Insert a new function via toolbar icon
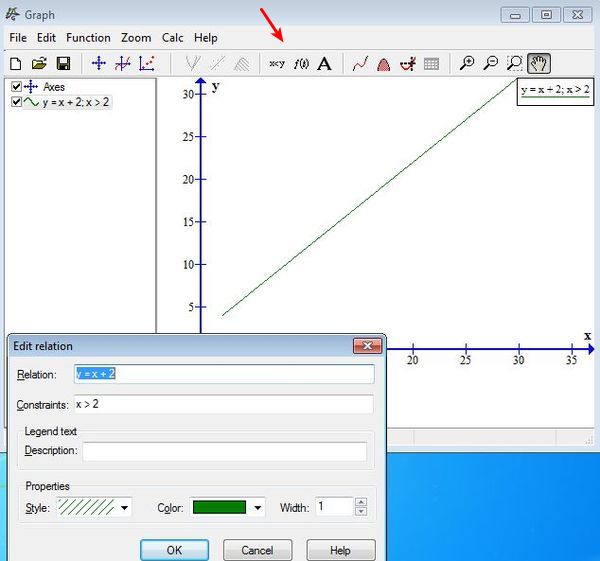This screenshot has width=600, height=561. tap(122, 64)
